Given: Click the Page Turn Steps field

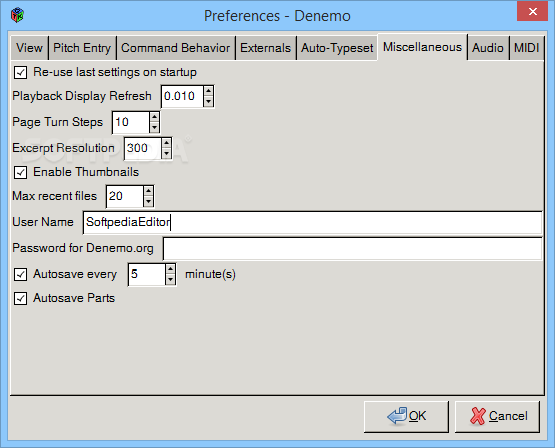Looking at the screenshot, I should [x=131, y=122].
